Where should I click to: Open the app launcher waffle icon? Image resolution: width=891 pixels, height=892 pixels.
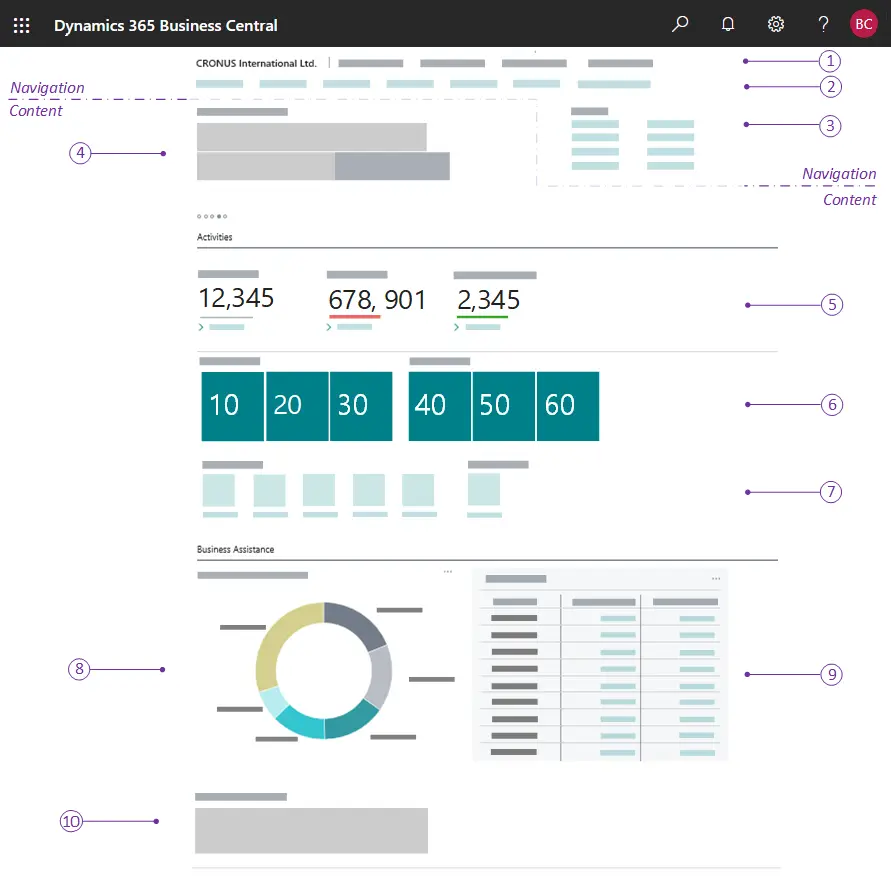coord(21,25)
